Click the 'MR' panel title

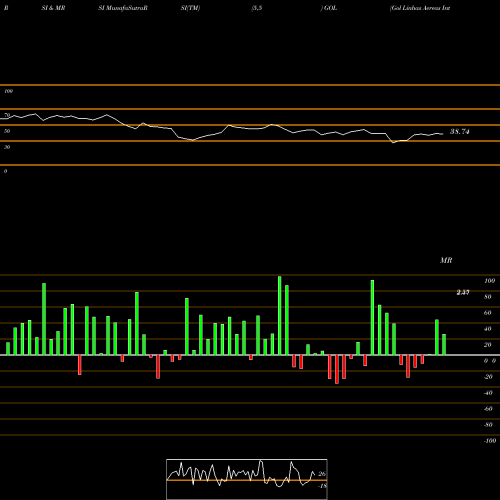[x=446, y=260]
